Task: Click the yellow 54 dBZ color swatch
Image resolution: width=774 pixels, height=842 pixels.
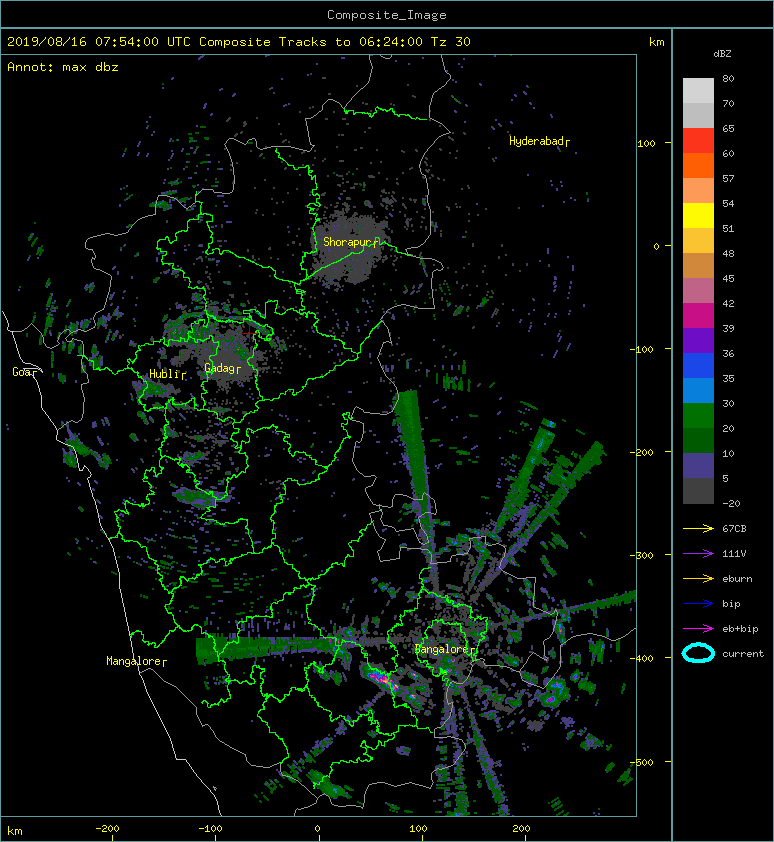Action: [x=698, y=216]
